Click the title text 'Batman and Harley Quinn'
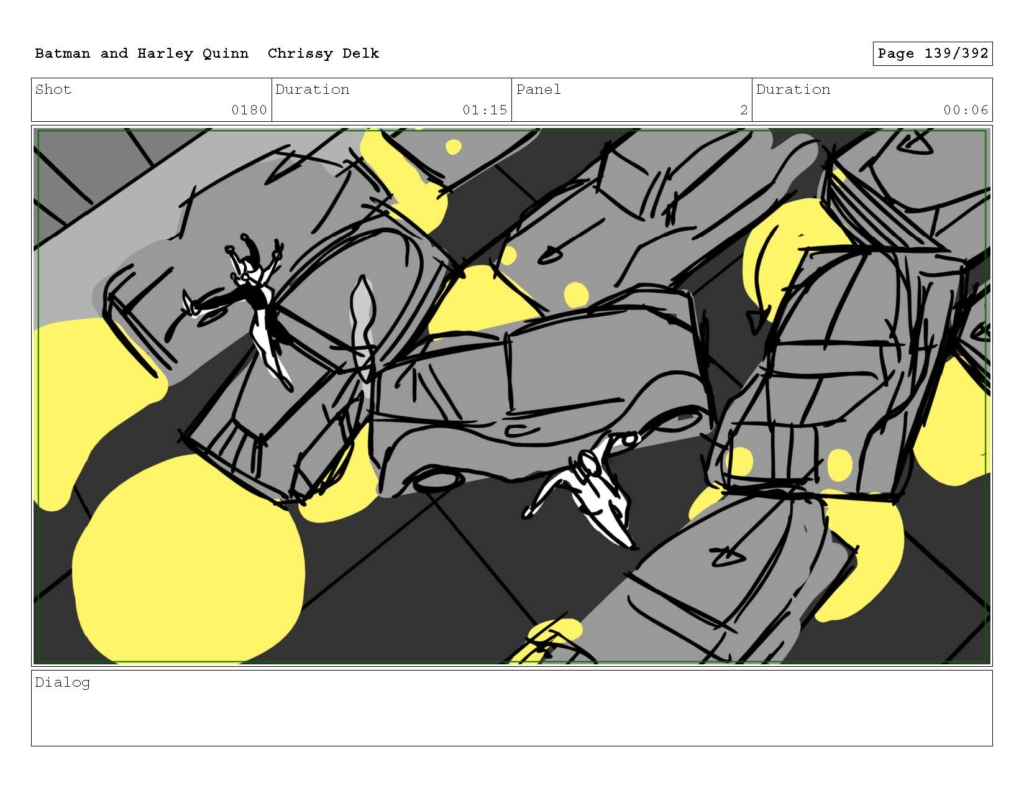 pos(141,54)
